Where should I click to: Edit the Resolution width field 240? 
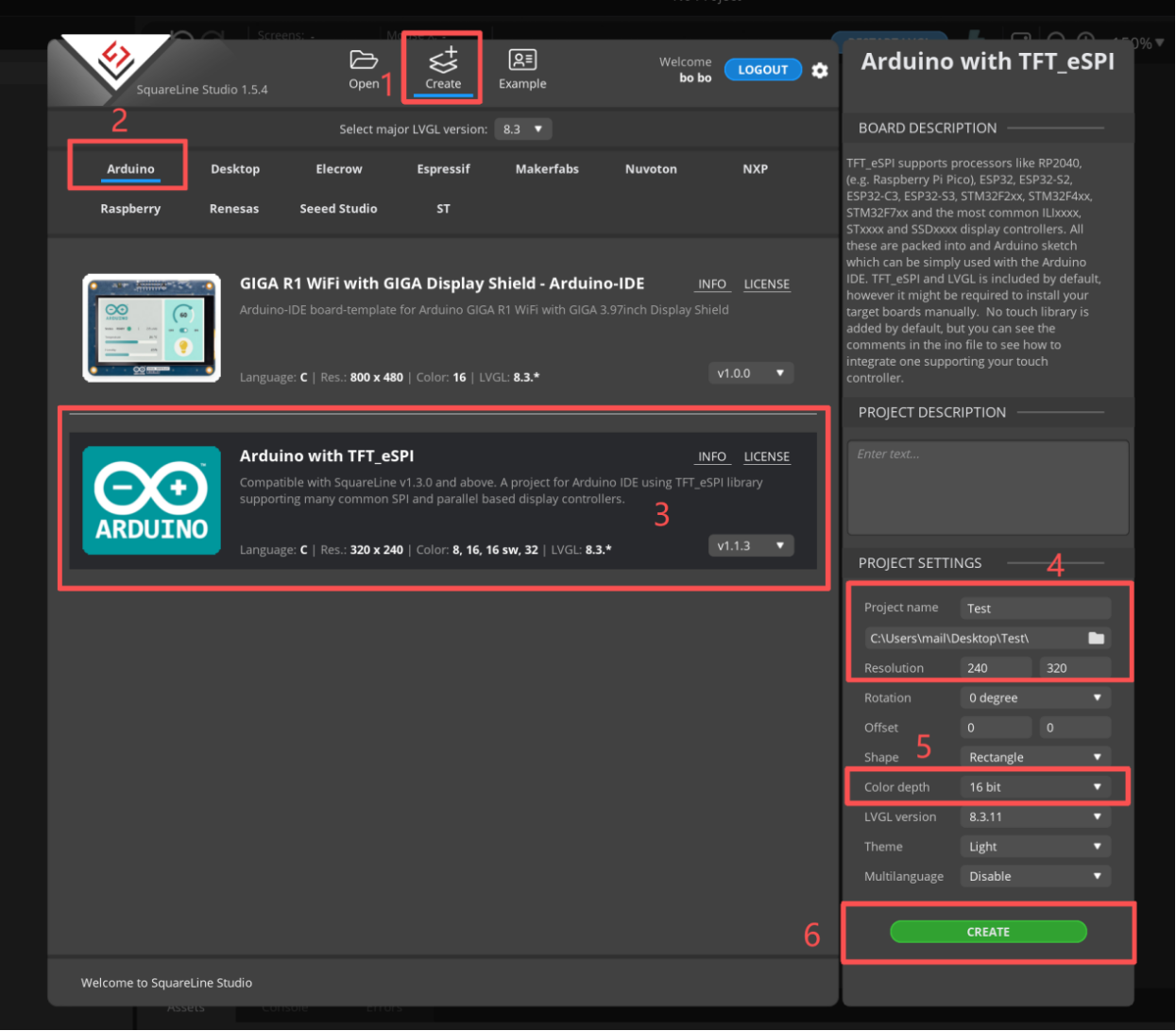[997, 668]
